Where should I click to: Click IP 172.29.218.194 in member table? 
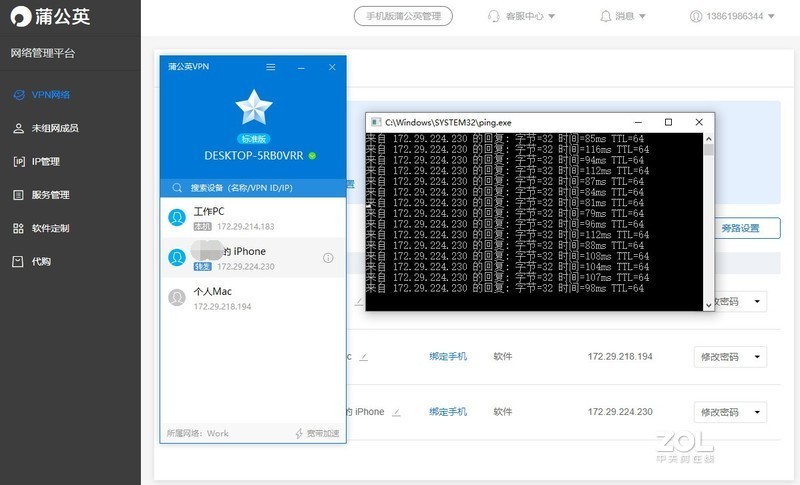[x=620, y=356]
